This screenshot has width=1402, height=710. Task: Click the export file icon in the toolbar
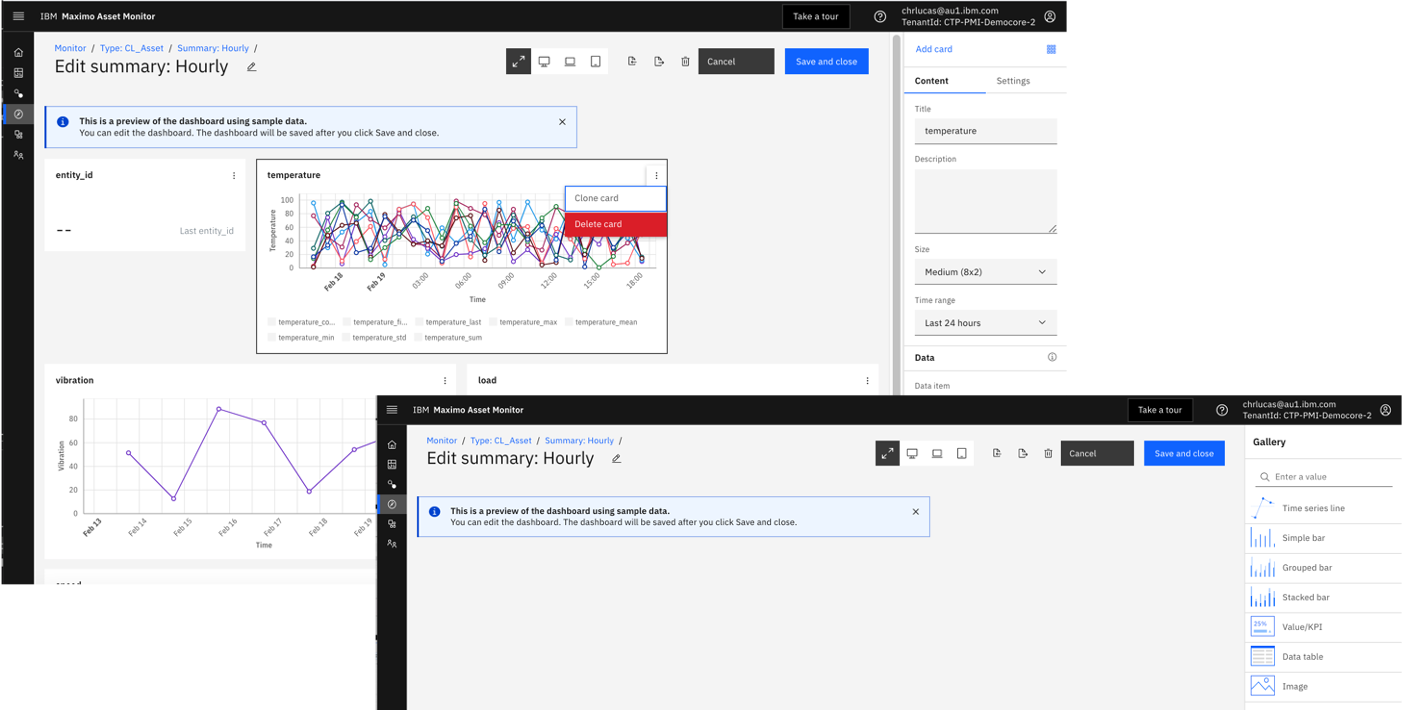659,61
